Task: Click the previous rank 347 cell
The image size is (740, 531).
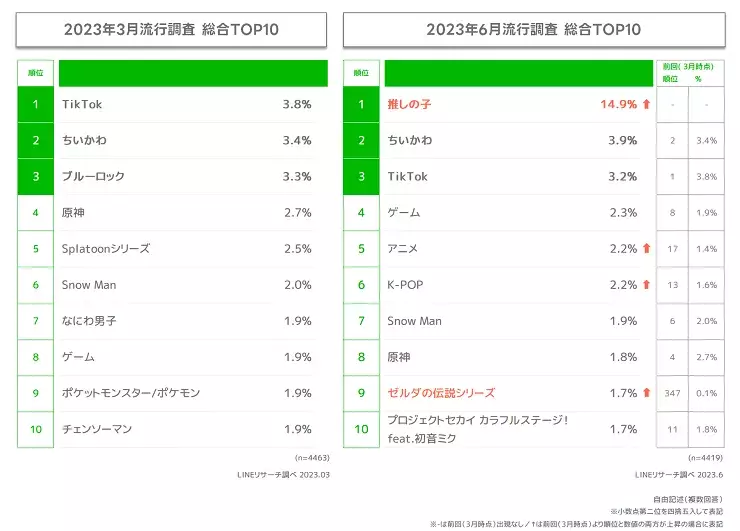Action: tap(673, 393)
